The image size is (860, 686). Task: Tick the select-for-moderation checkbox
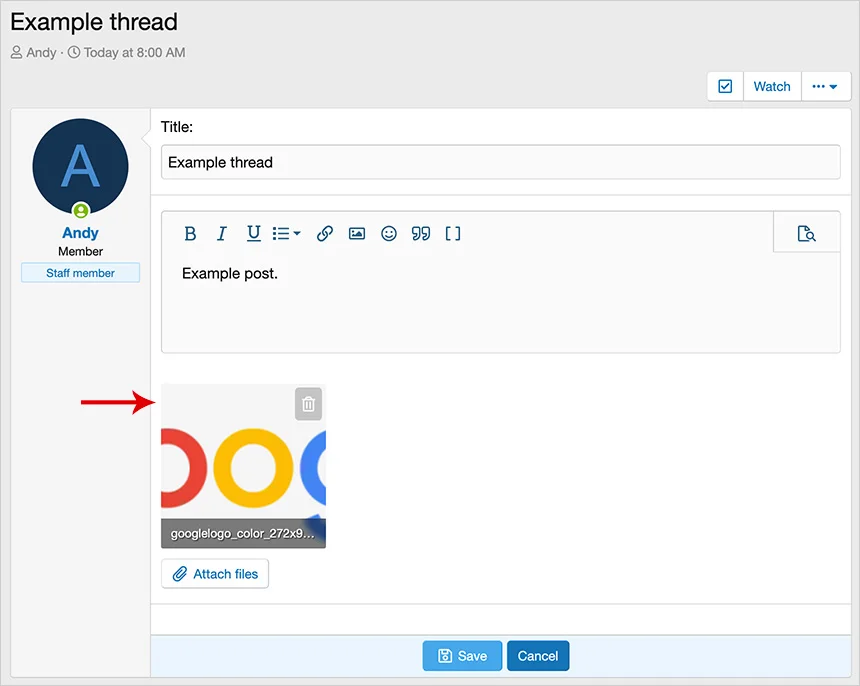pyautogui.click(x=725, y=87)
